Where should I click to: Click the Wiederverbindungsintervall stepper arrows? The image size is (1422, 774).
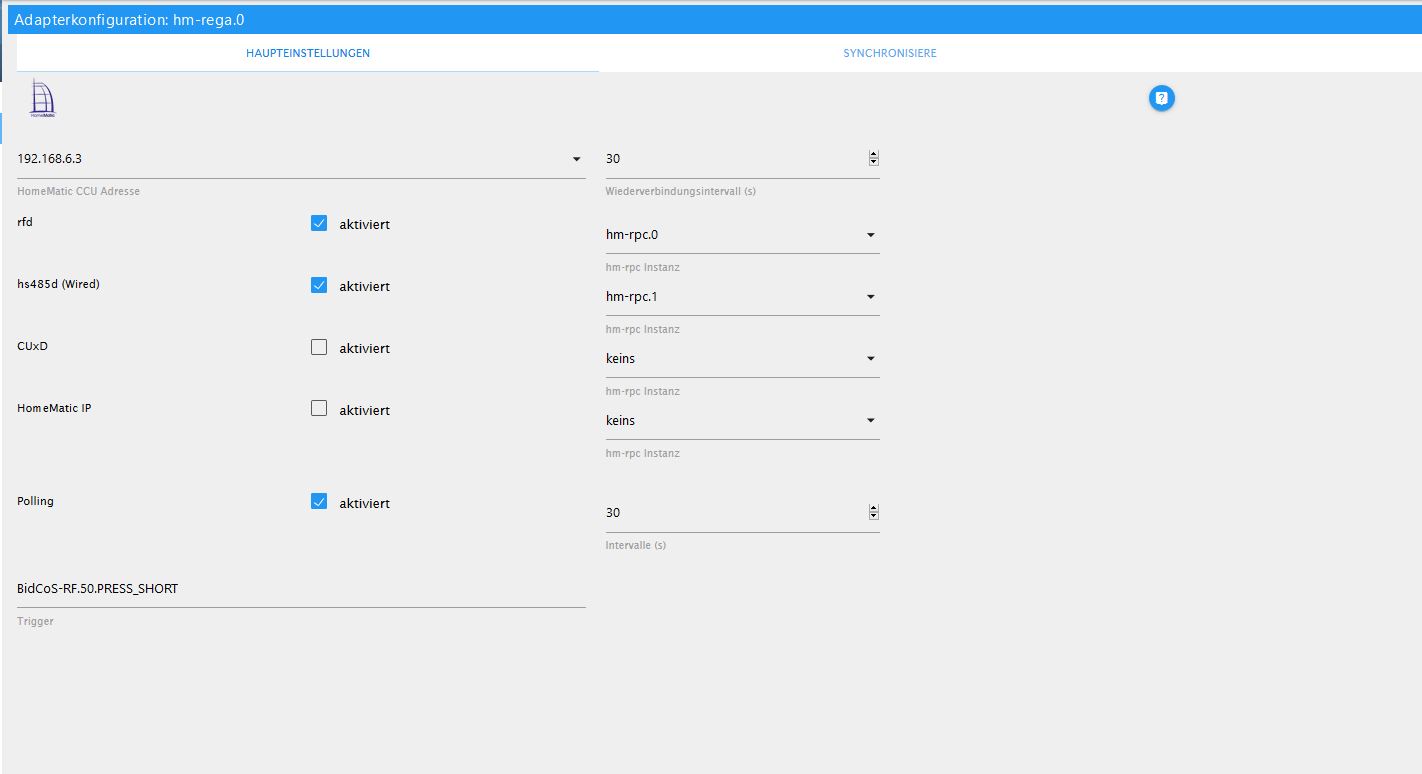pyautogui.click(x=874, y=159)
